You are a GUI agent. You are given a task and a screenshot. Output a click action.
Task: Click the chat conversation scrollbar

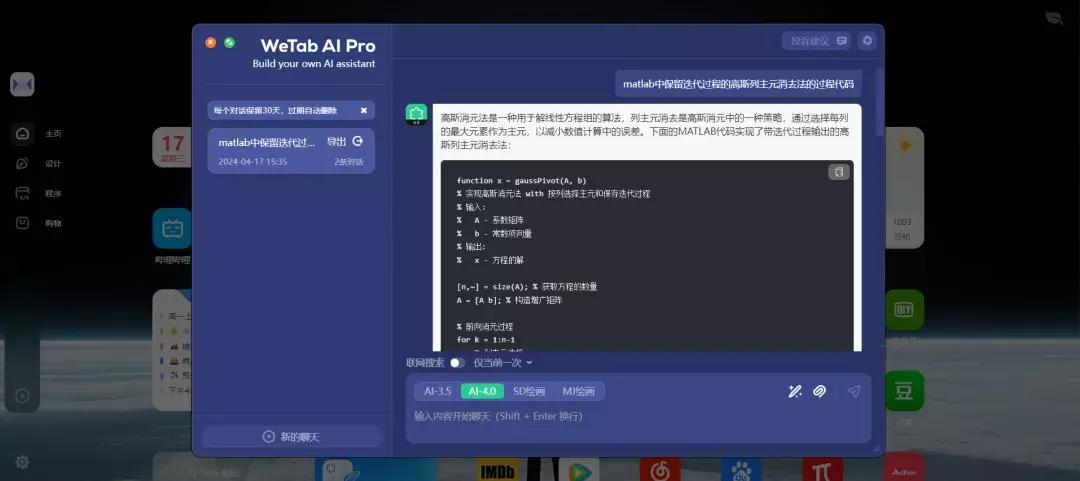pyautogui.click(x=879, y=101)
